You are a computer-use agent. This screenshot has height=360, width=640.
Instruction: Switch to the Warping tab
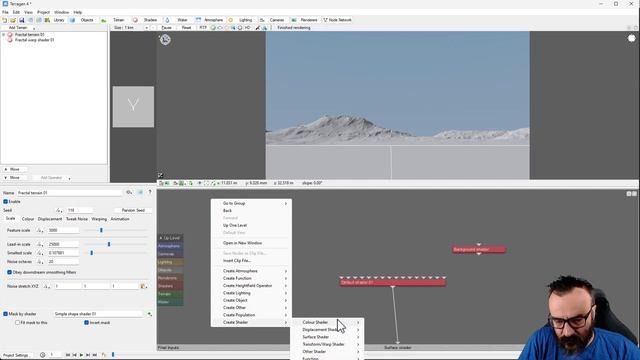point(99,219)
